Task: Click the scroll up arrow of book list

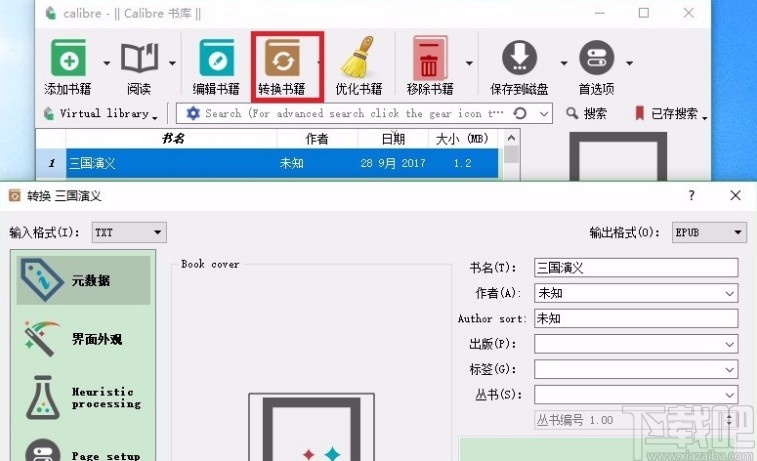Action: [x=511, y=138]
